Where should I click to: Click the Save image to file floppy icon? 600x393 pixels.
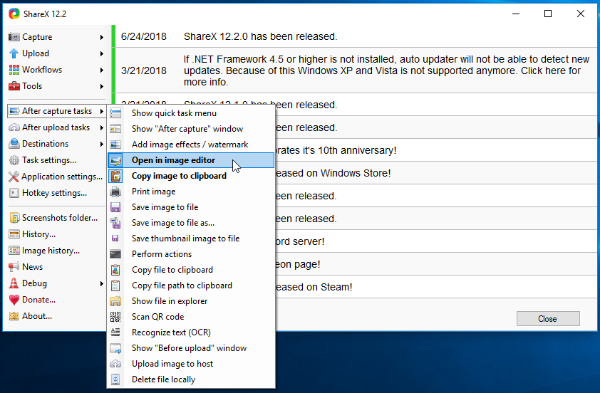pyautogui.click(x=116, y=207)
